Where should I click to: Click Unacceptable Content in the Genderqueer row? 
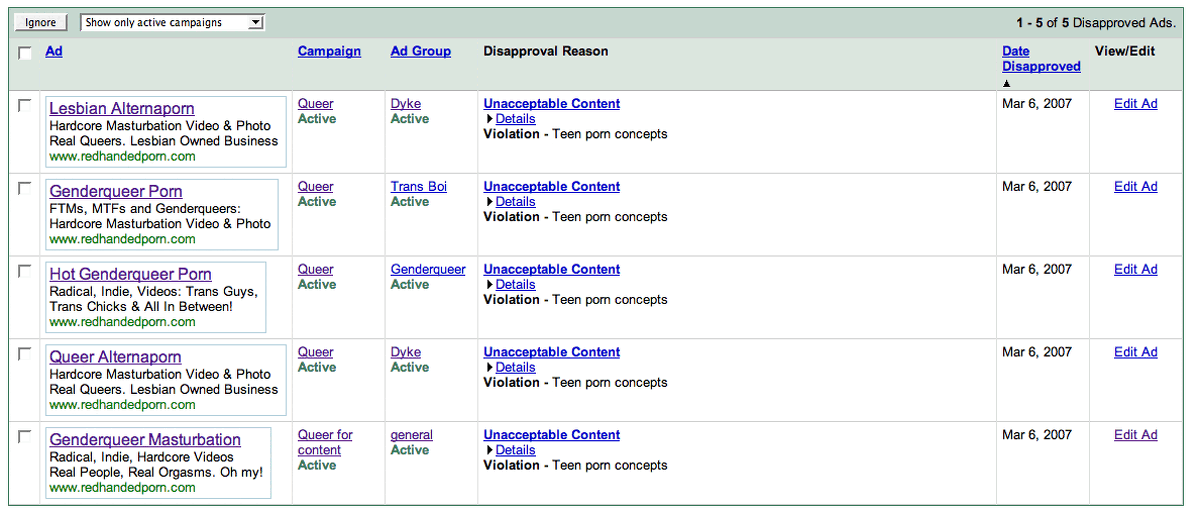[551, 270]
